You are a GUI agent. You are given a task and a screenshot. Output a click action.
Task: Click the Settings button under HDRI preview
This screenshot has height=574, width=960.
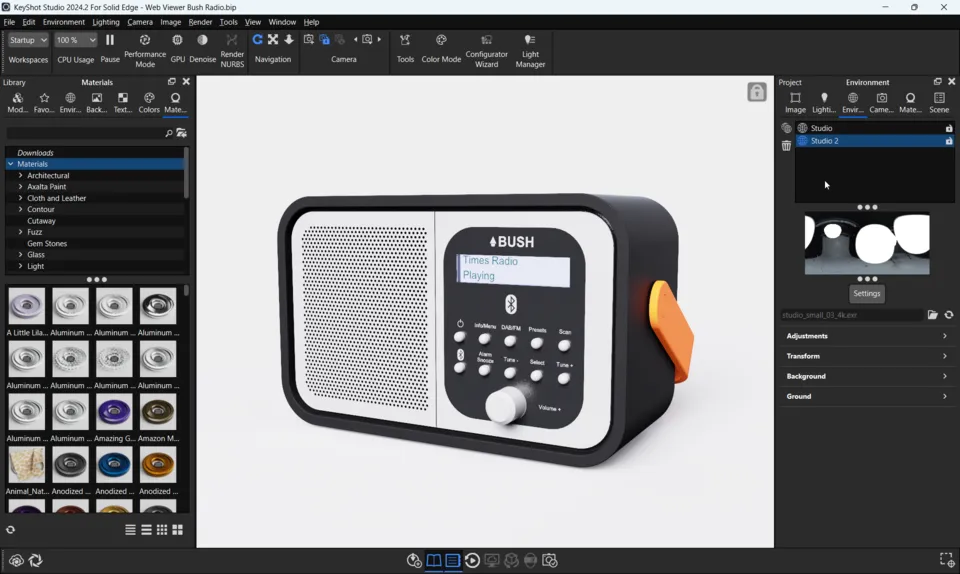tap(867, 294)
